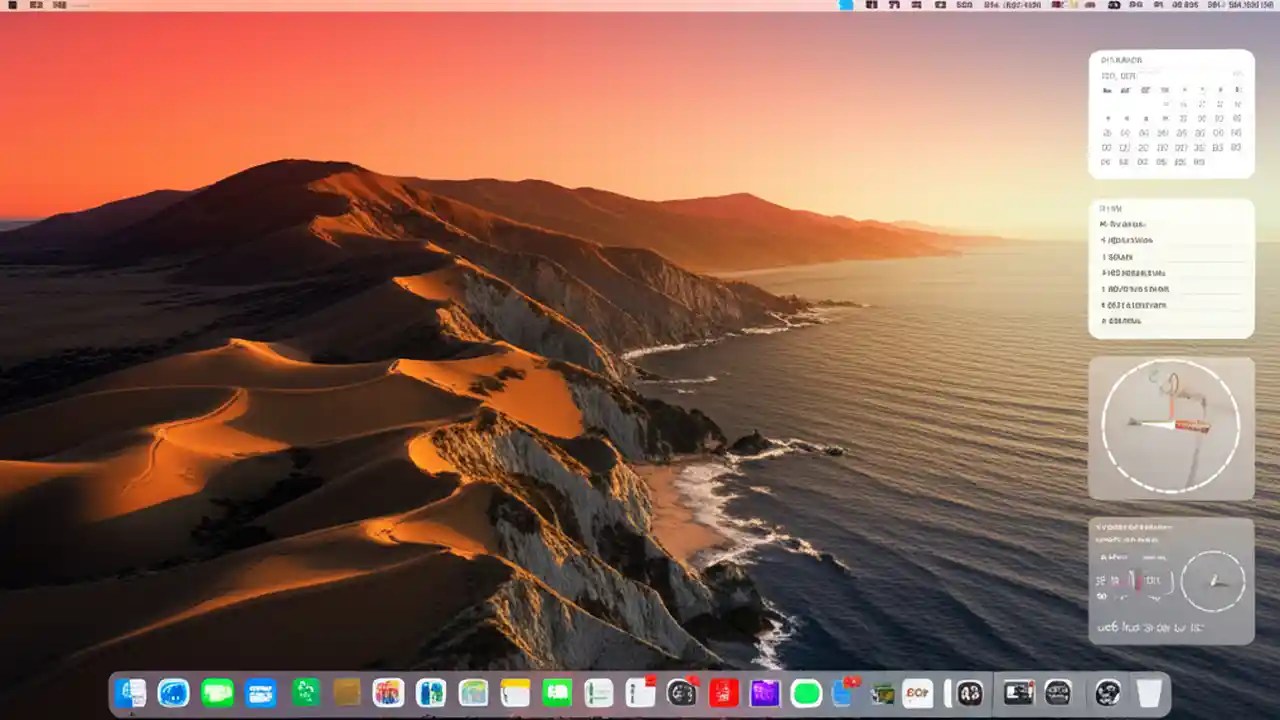Image resolution: width=1280 pixels, height=720 pixels.
Task: Launch Safari from the Dock
Action: tap(173, 691)
